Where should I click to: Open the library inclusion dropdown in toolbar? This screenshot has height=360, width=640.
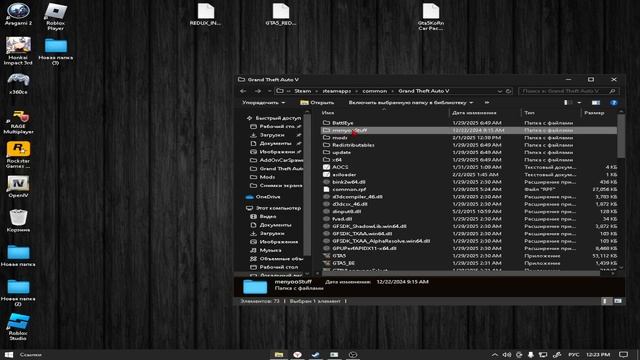click(x=411, y=103)
